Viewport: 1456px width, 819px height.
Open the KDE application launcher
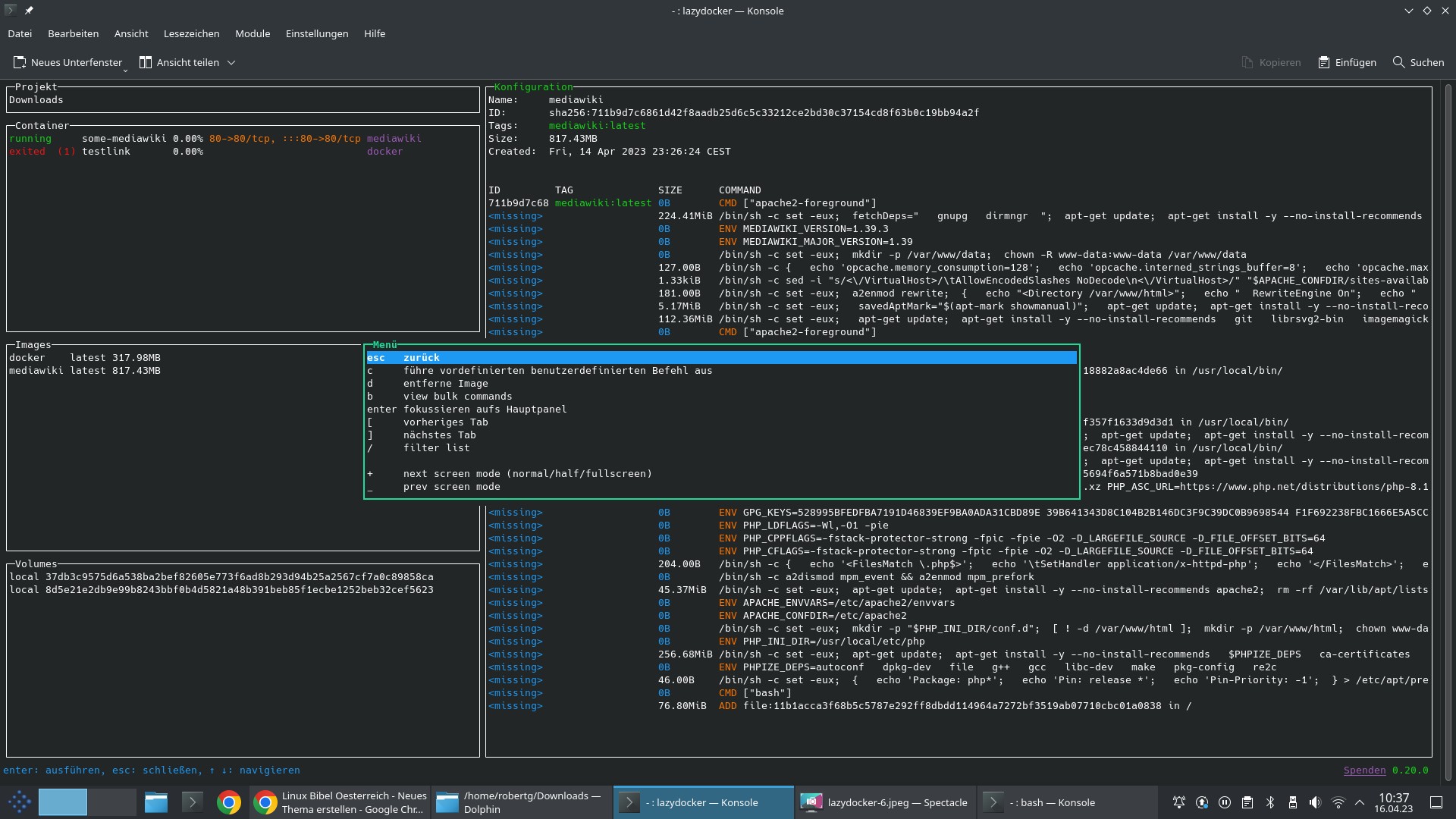tap(19, 802)
